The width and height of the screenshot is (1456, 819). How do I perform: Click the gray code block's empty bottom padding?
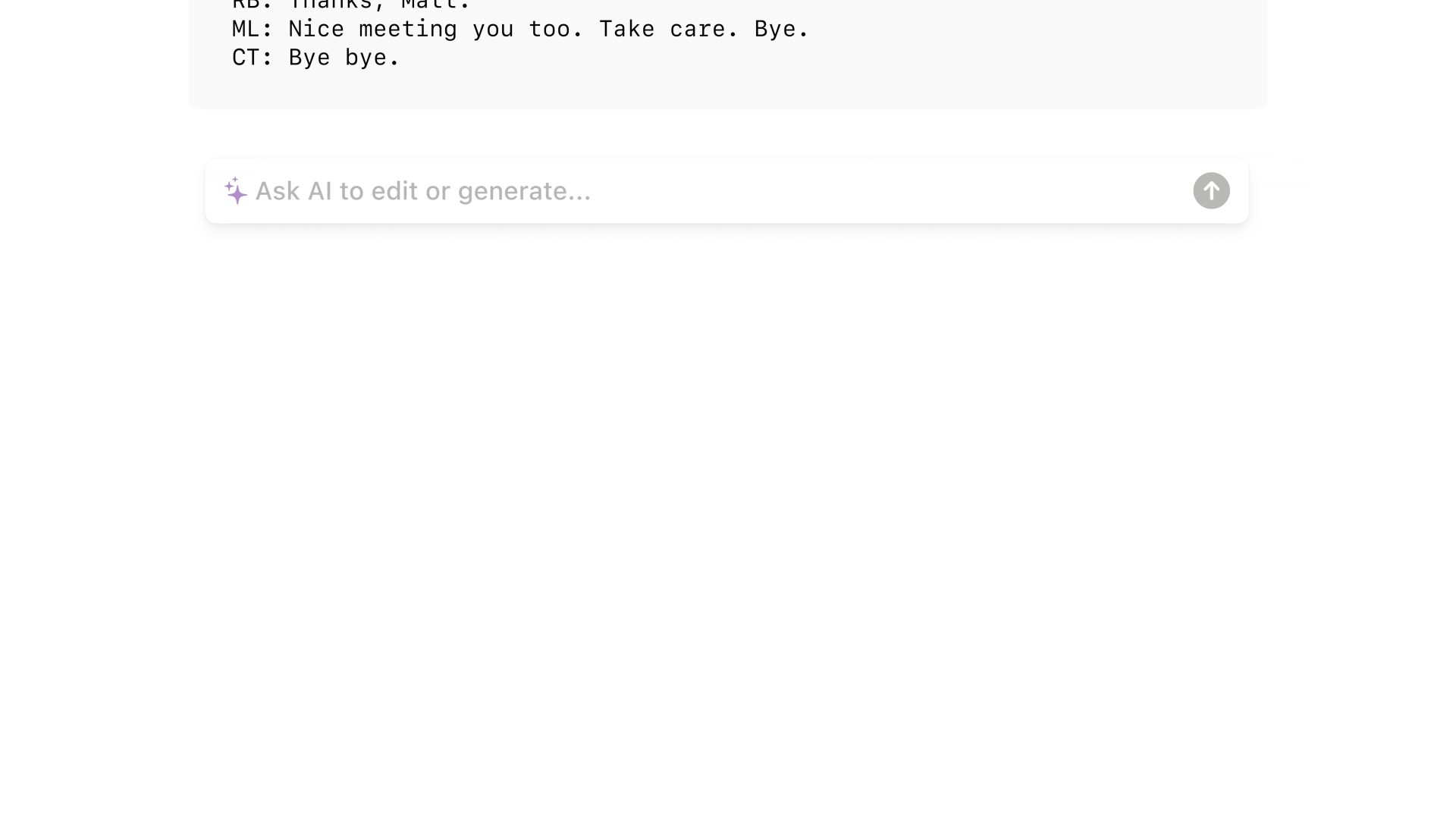(x=728, y=91)
